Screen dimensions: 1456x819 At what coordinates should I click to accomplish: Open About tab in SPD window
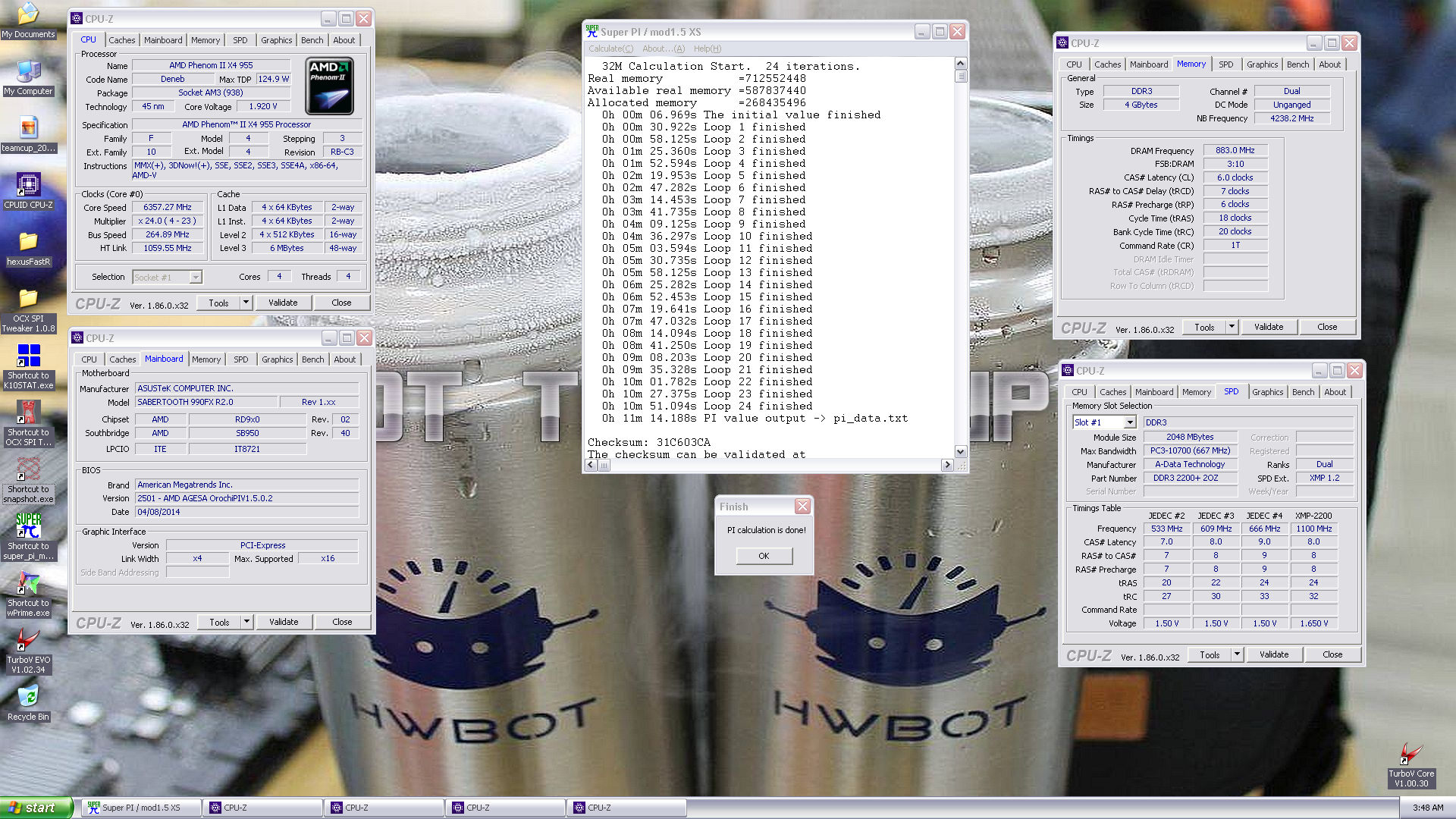point(1335,392)
